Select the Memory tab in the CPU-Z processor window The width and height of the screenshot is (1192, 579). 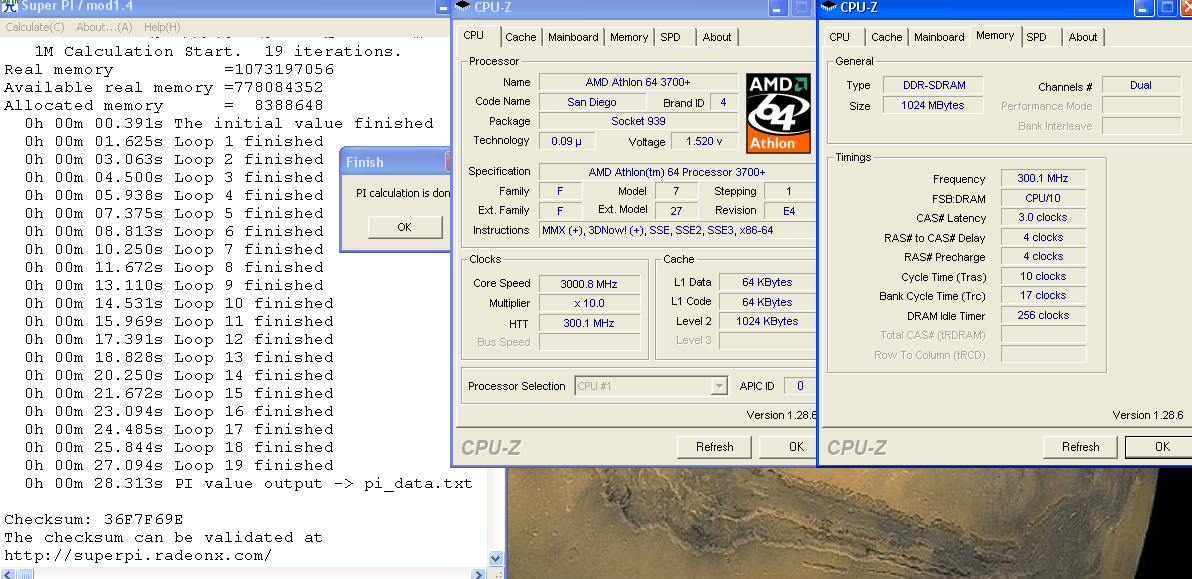point(629,37)
